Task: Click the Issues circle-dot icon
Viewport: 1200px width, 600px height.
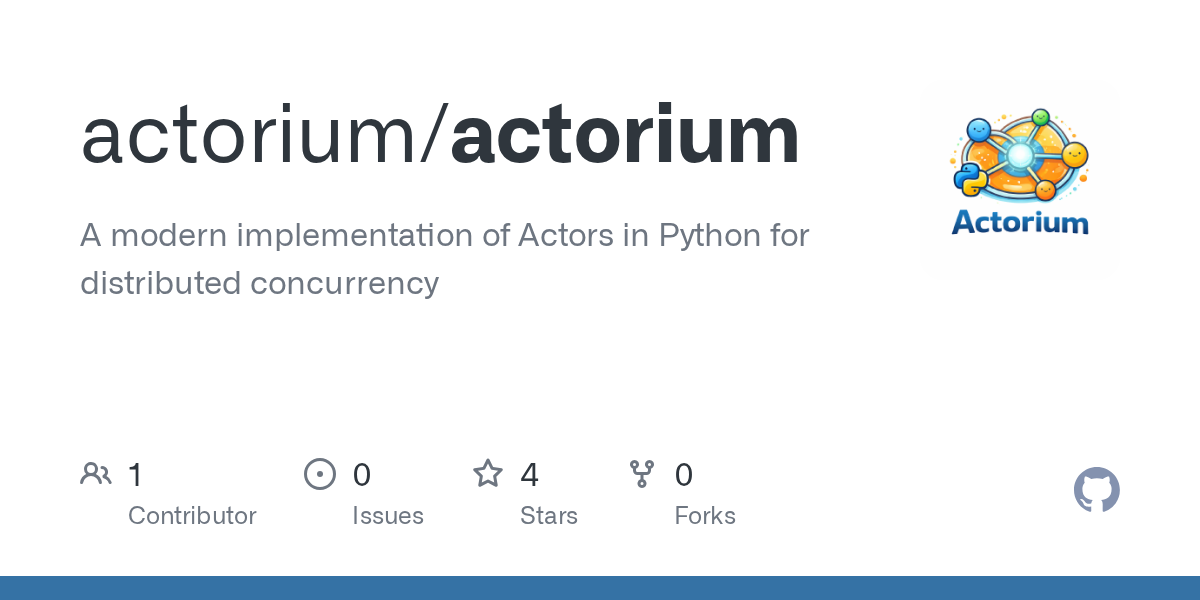Action: point(320,474)
